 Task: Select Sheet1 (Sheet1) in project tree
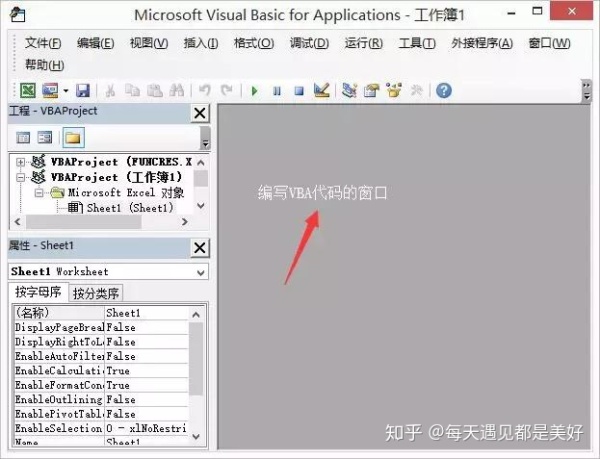[129, 208]
